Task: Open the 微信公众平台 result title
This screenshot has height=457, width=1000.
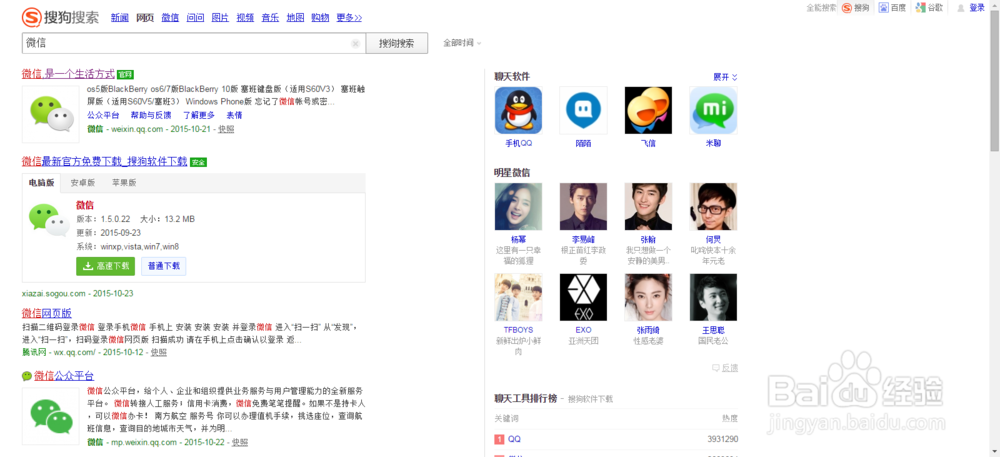Action: [x=64, y=375]
